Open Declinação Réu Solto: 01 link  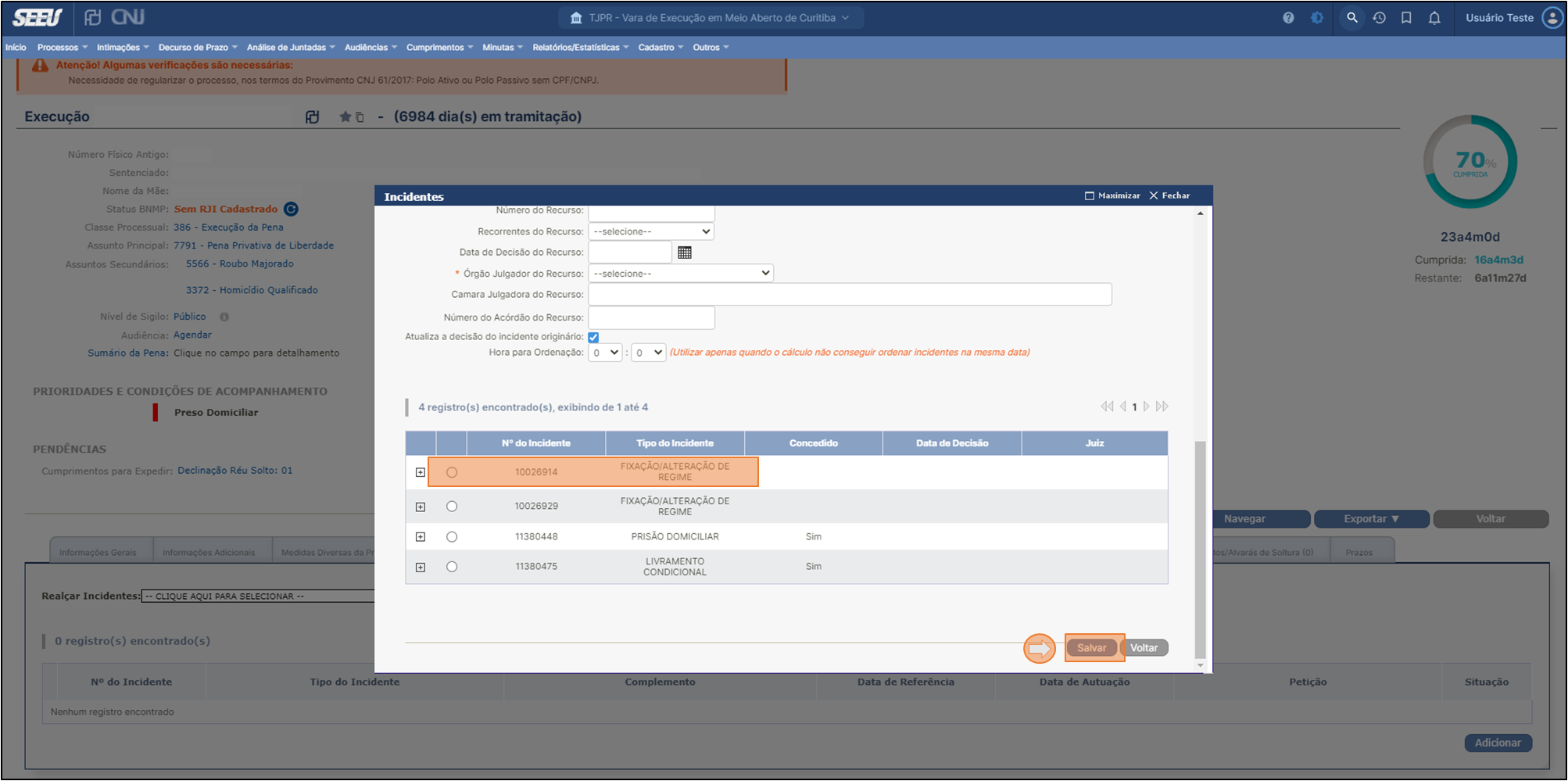235,471
